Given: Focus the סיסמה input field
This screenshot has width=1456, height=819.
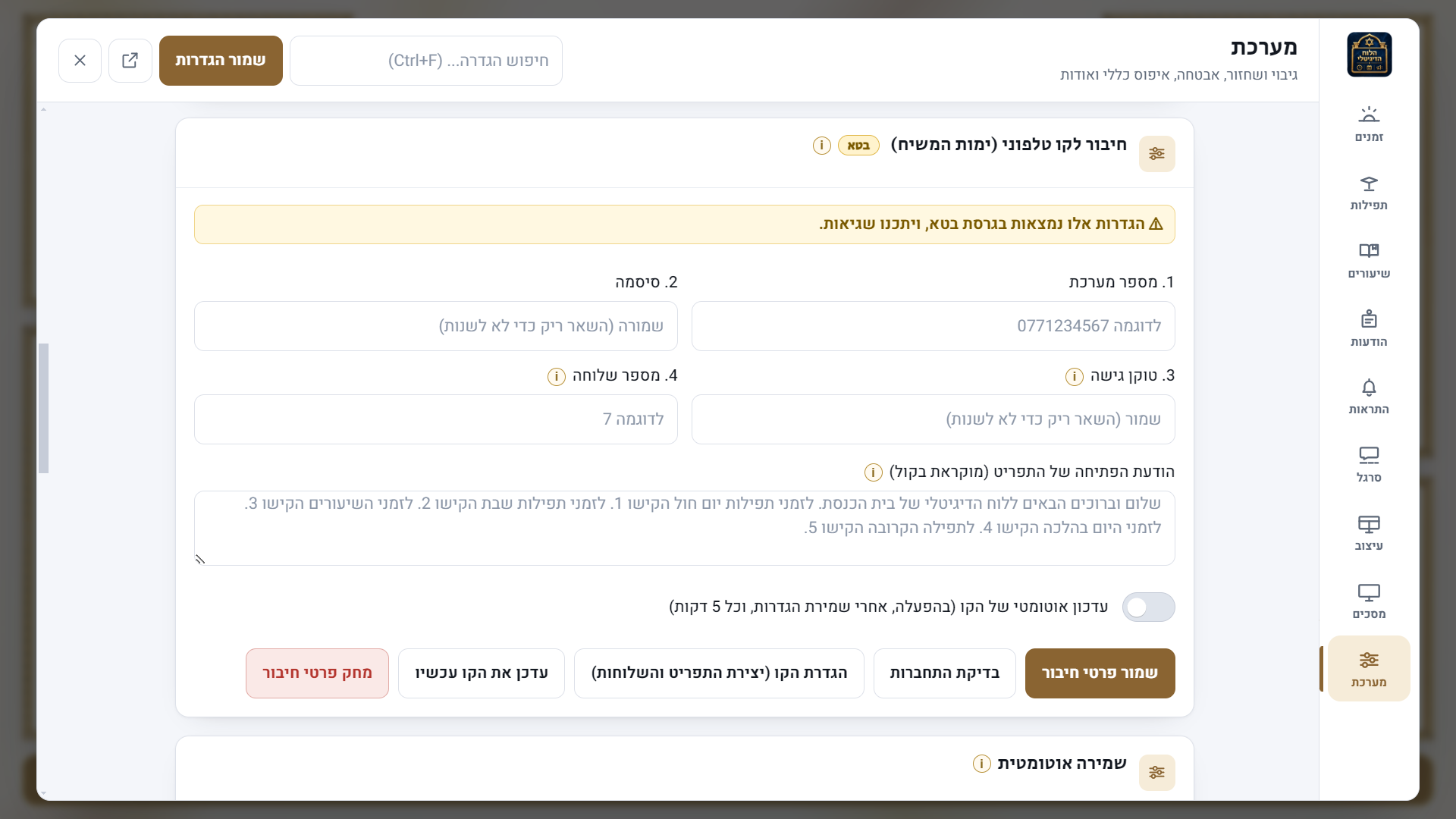Looking at the screenshot, I should [x=435, y=326].
